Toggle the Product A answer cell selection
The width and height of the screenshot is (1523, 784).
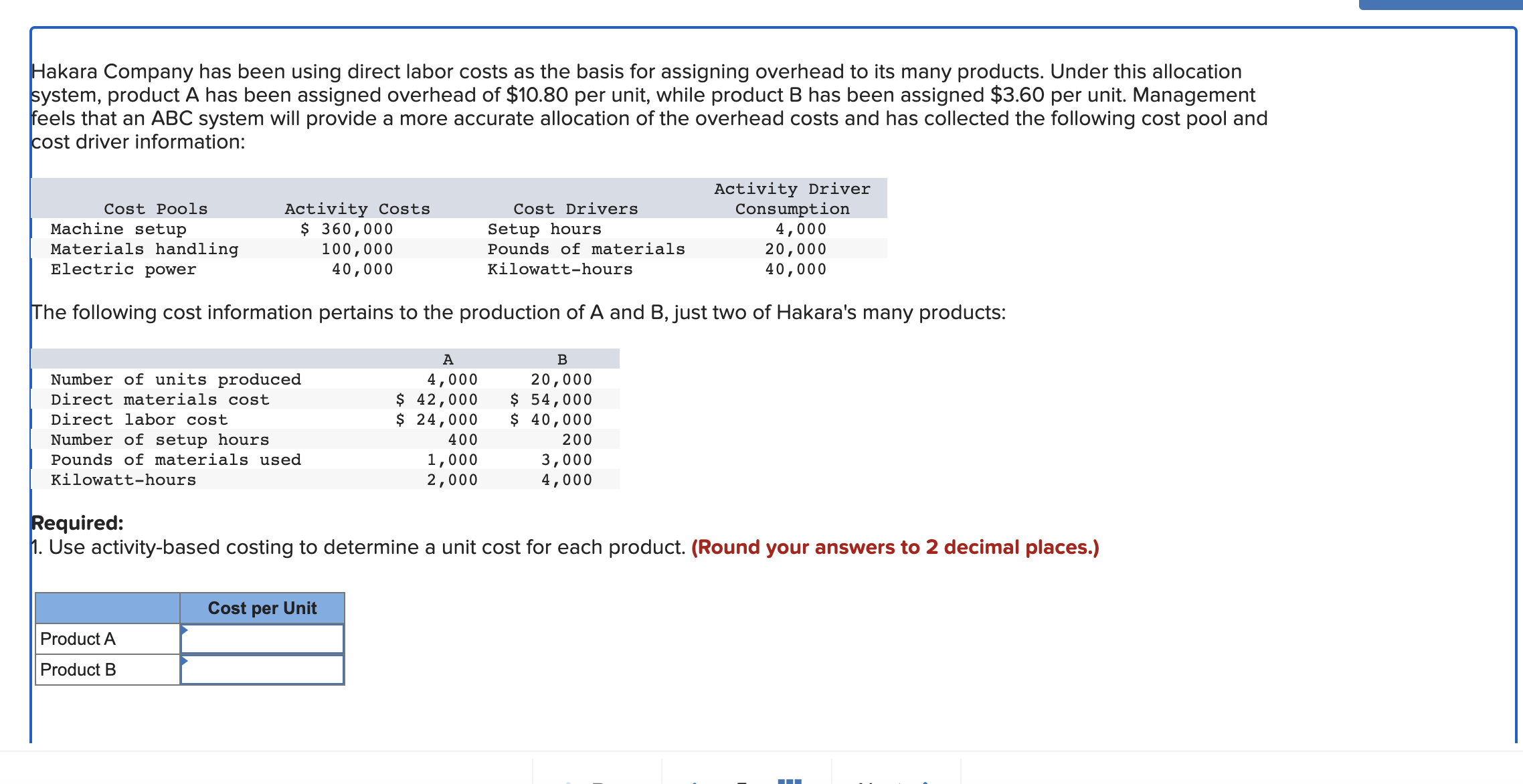pos(264,639)
